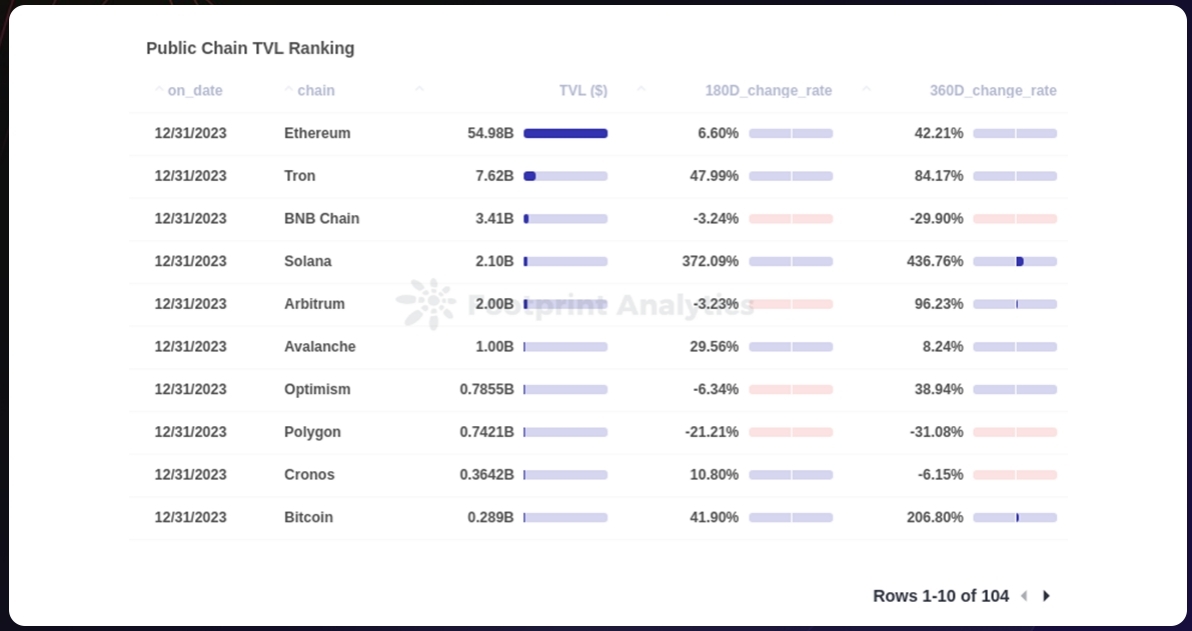Image resolution: width=1192 pixels, height=631 pixels.
Task: Click the on_date column header text
Action: click(195, 91)
